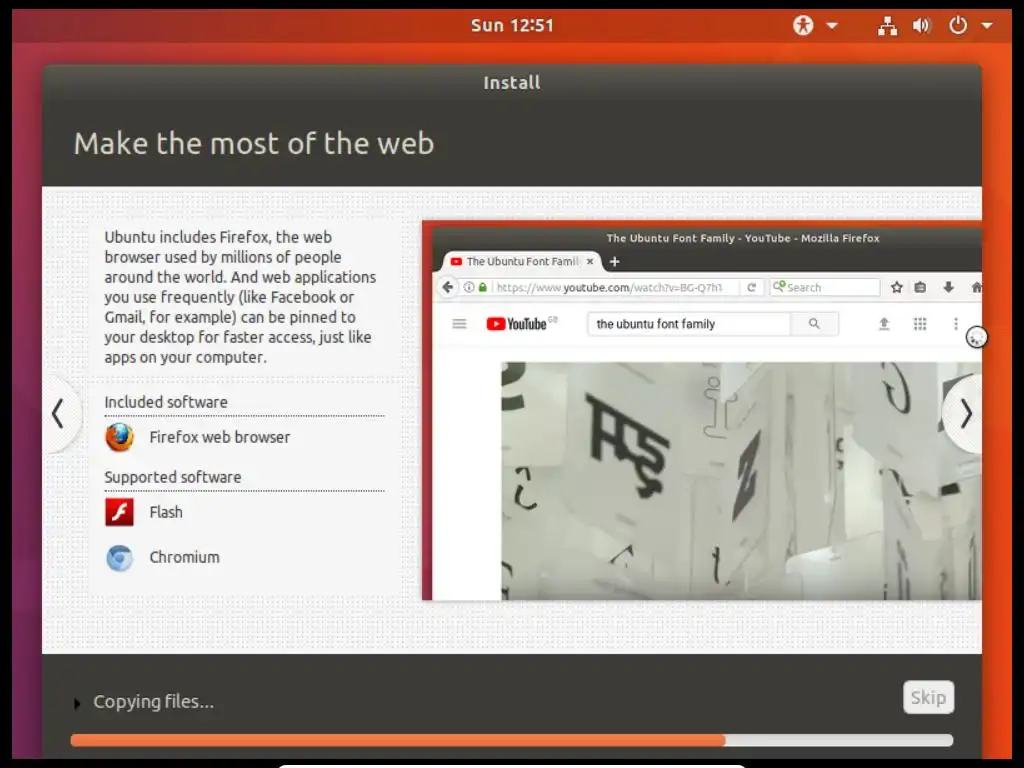Open the volume speaker icon

[x=921, y=25]
